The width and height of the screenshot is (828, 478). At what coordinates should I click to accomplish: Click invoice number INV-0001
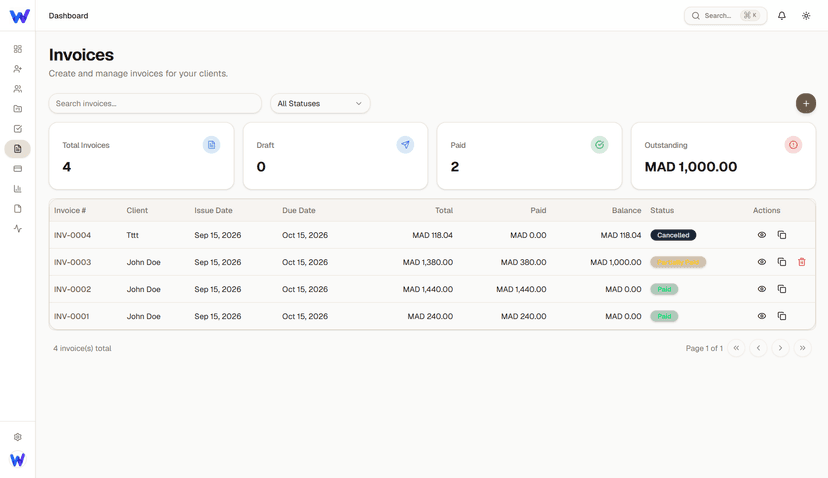coord(72,316)
